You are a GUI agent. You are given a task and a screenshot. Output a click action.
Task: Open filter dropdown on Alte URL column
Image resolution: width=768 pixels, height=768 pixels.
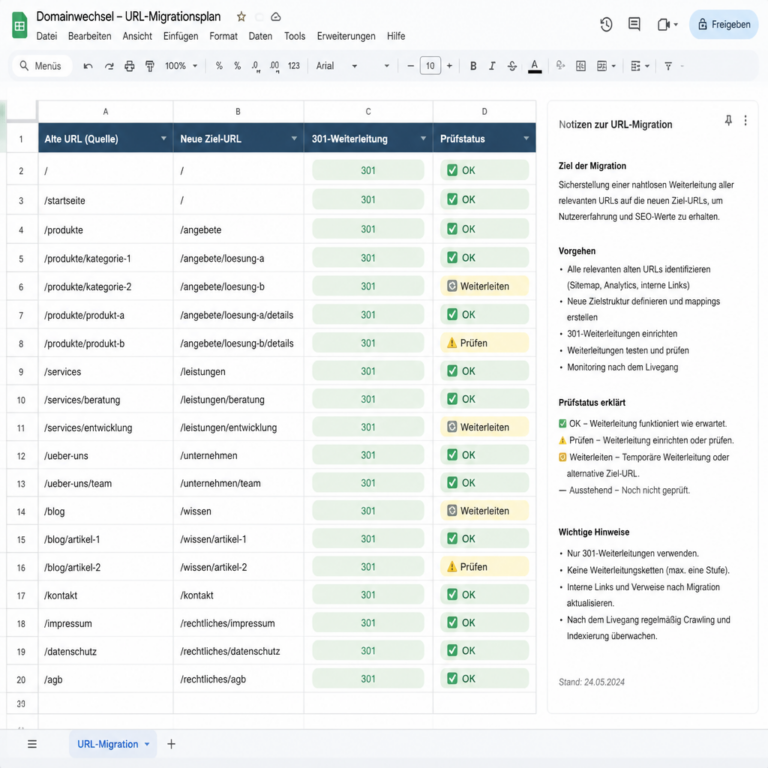(x=164, y=139)
